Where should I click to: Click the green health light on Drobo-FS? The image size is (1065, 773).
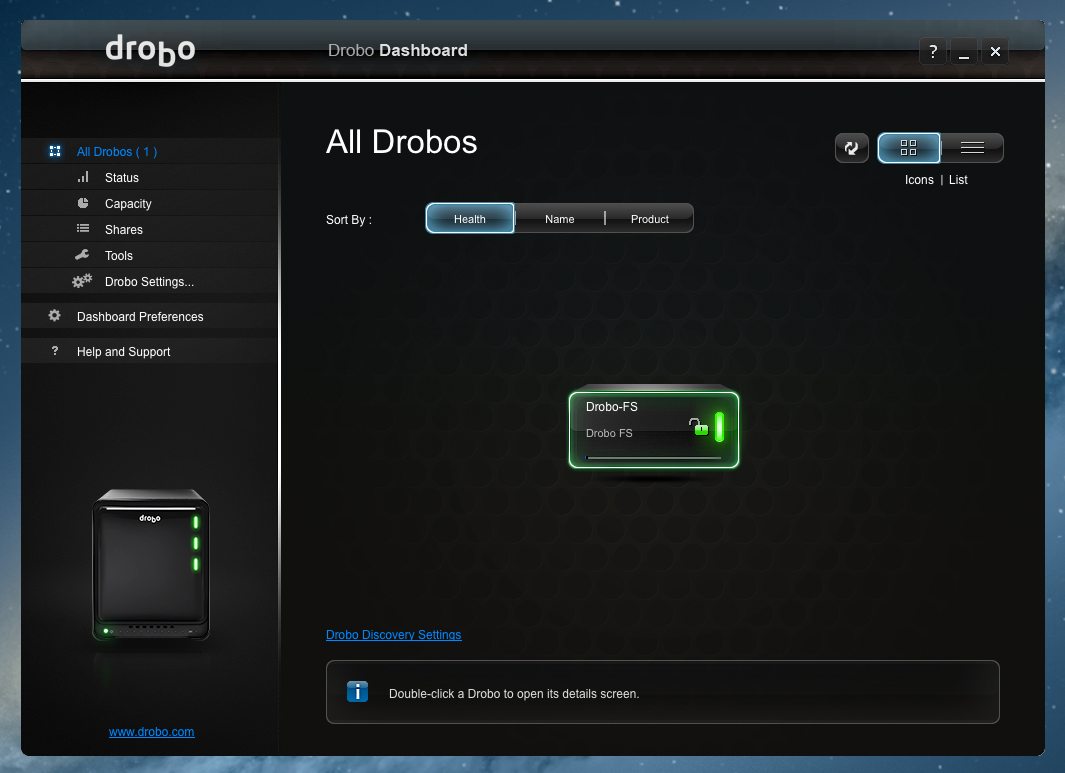719,427
